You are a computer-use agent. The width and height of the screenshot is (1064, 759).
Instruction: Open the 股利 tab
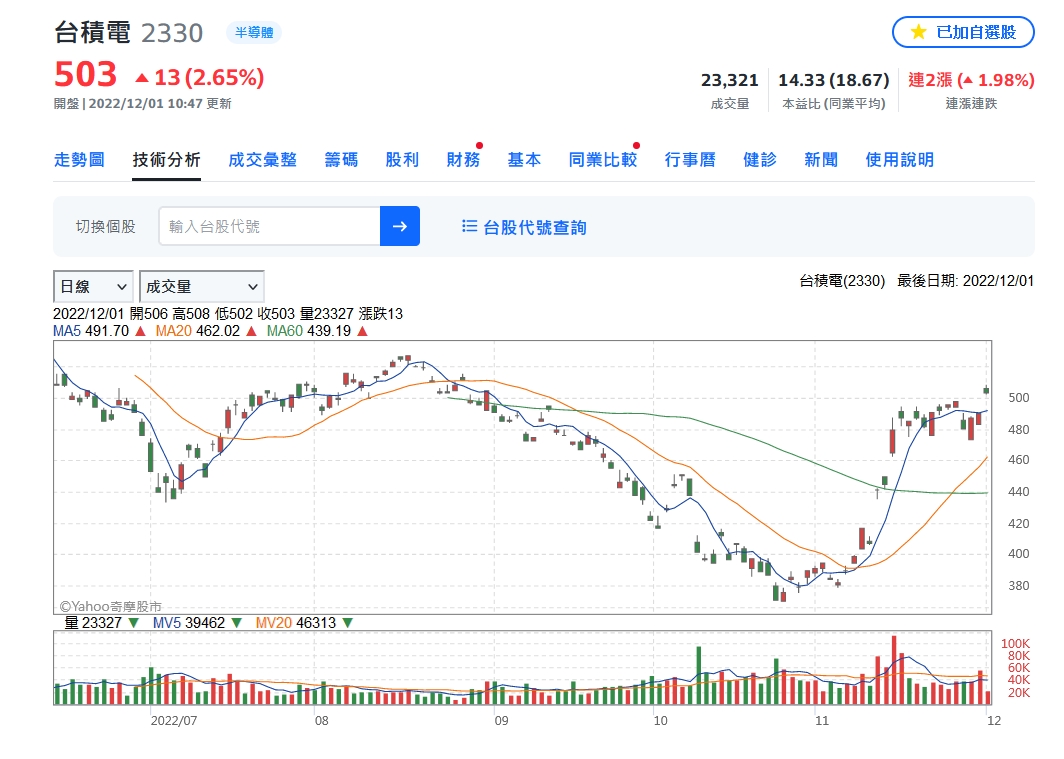click(402, 159)
